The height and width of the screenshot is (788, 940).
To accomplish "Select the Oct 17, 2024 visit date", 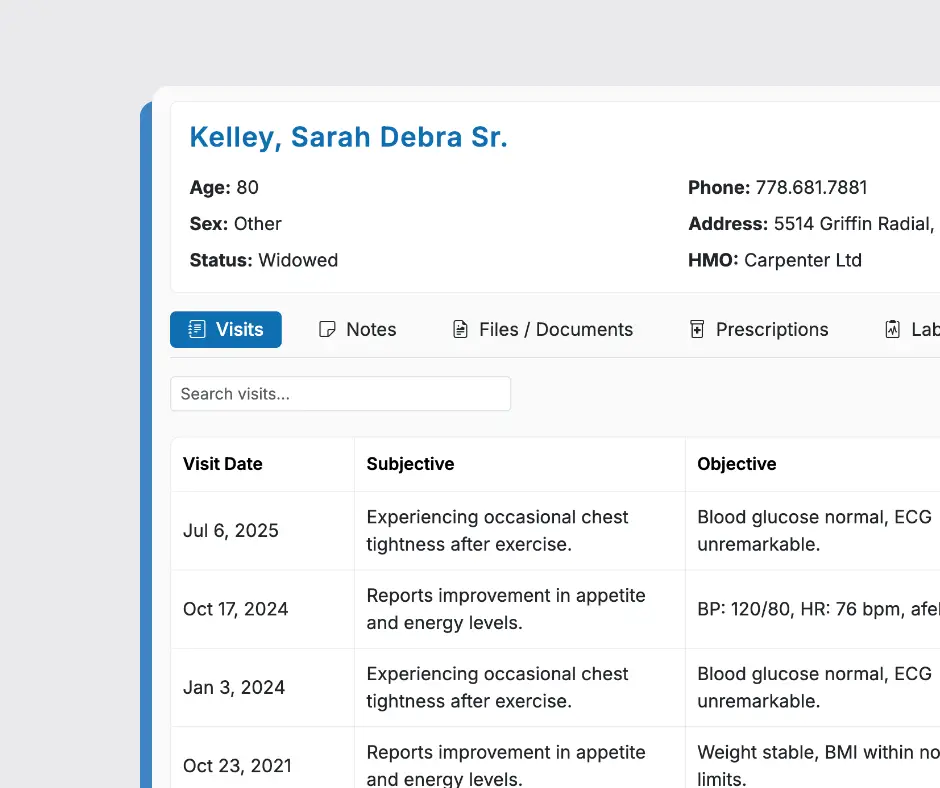I will click(235, 609).
